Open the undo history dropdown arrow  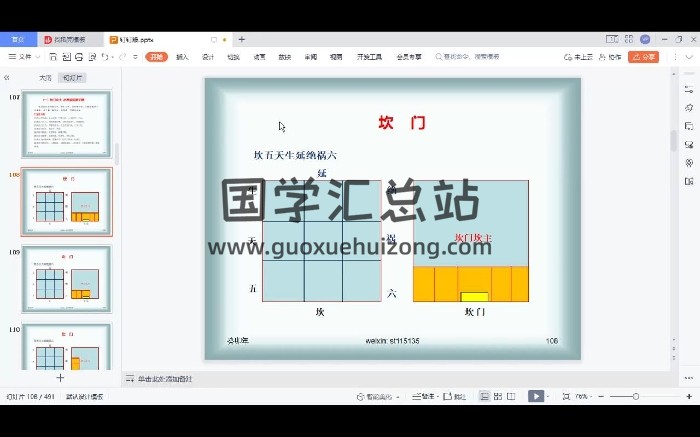coord(112,57)
